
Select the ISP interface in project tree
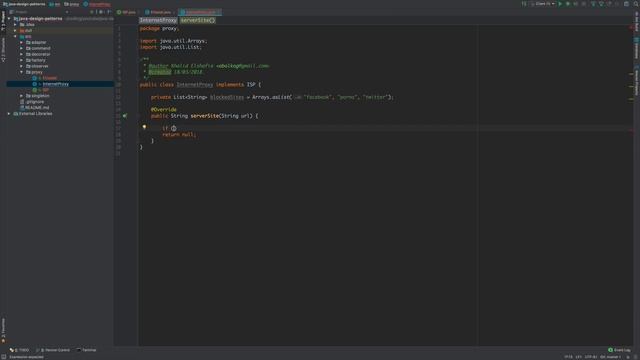(x=45, y=90)
